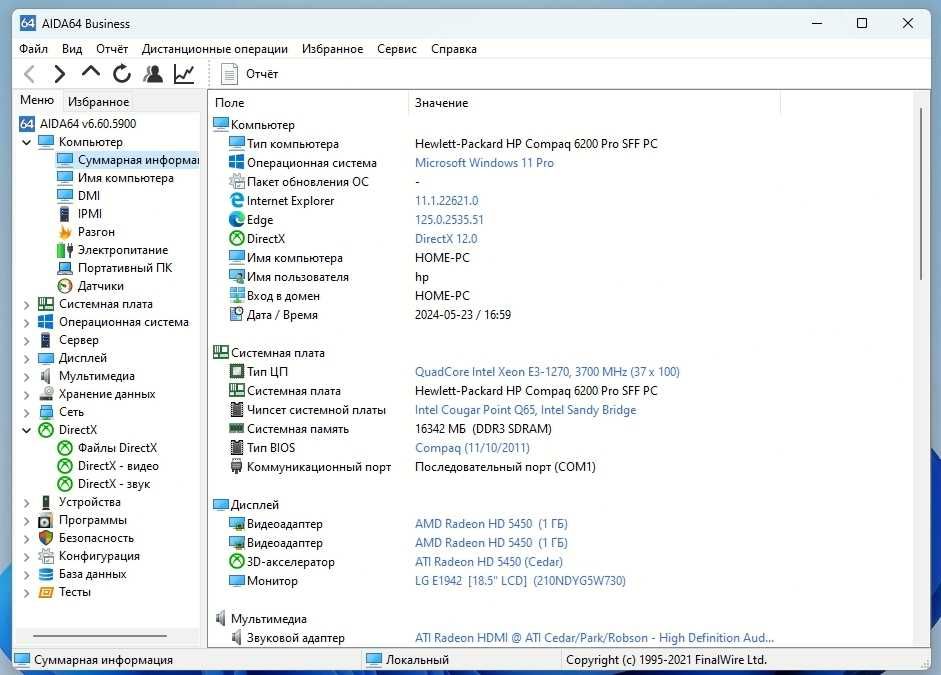Screen dimensions: 941x675
Task: Open the Отчёт menu in menu bar
Action: click(x=112, y=49)
